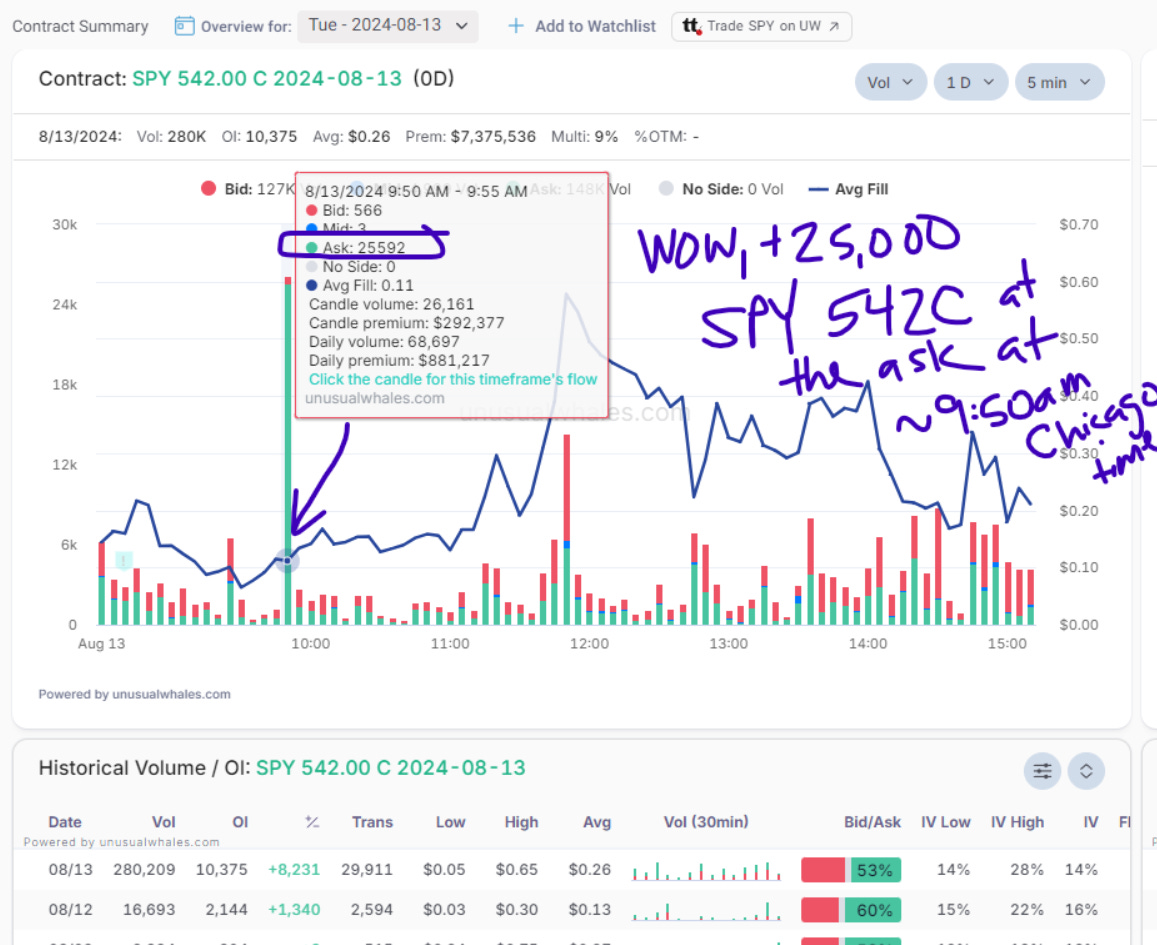The height and width of the screenshot is (945, 1157).
Task: Sort table by Trans column header
Action: (x=372, y=822)
